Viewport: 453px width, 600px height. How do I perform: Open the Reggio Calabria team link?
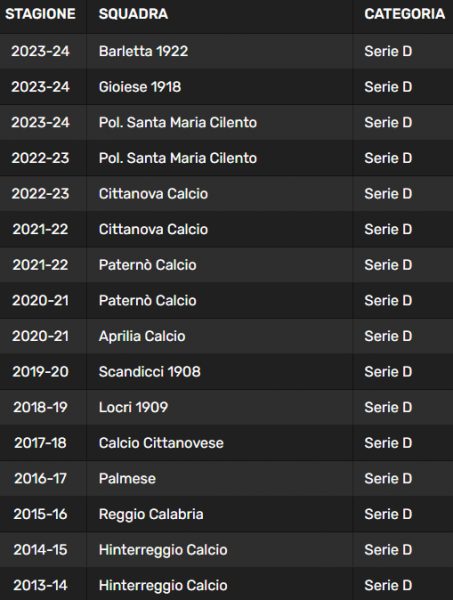[151, 514]
